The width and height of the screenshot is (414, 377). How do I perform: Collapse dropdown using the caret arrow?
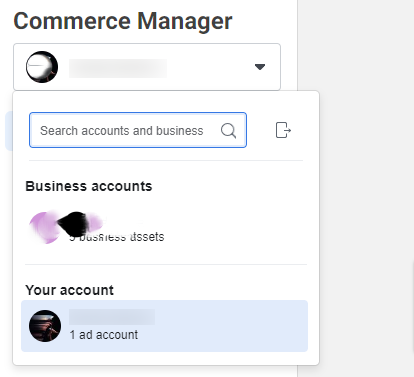[260, 67]
